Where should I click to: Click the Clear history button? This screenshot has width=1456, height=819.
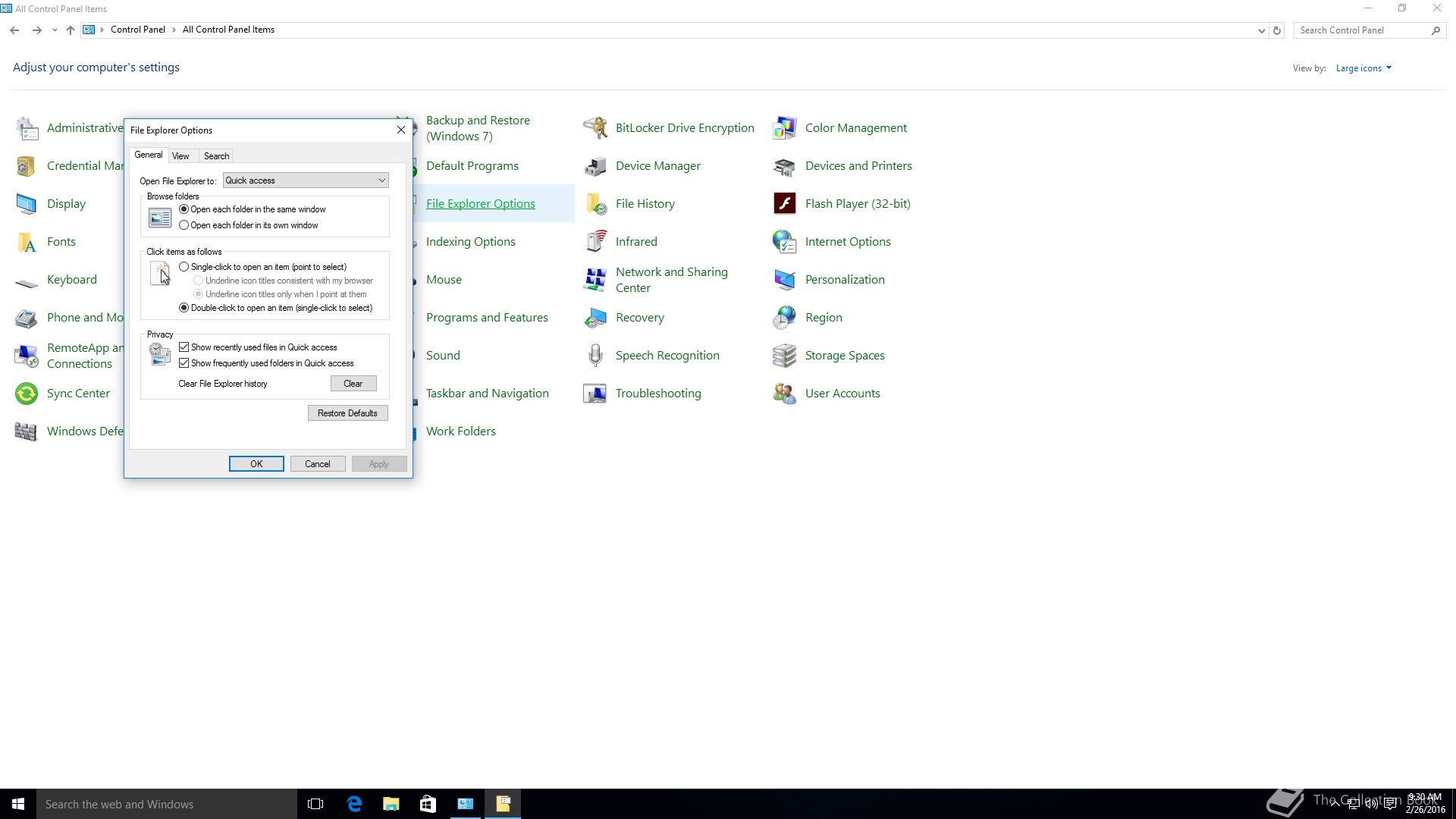tap(353, 384)
